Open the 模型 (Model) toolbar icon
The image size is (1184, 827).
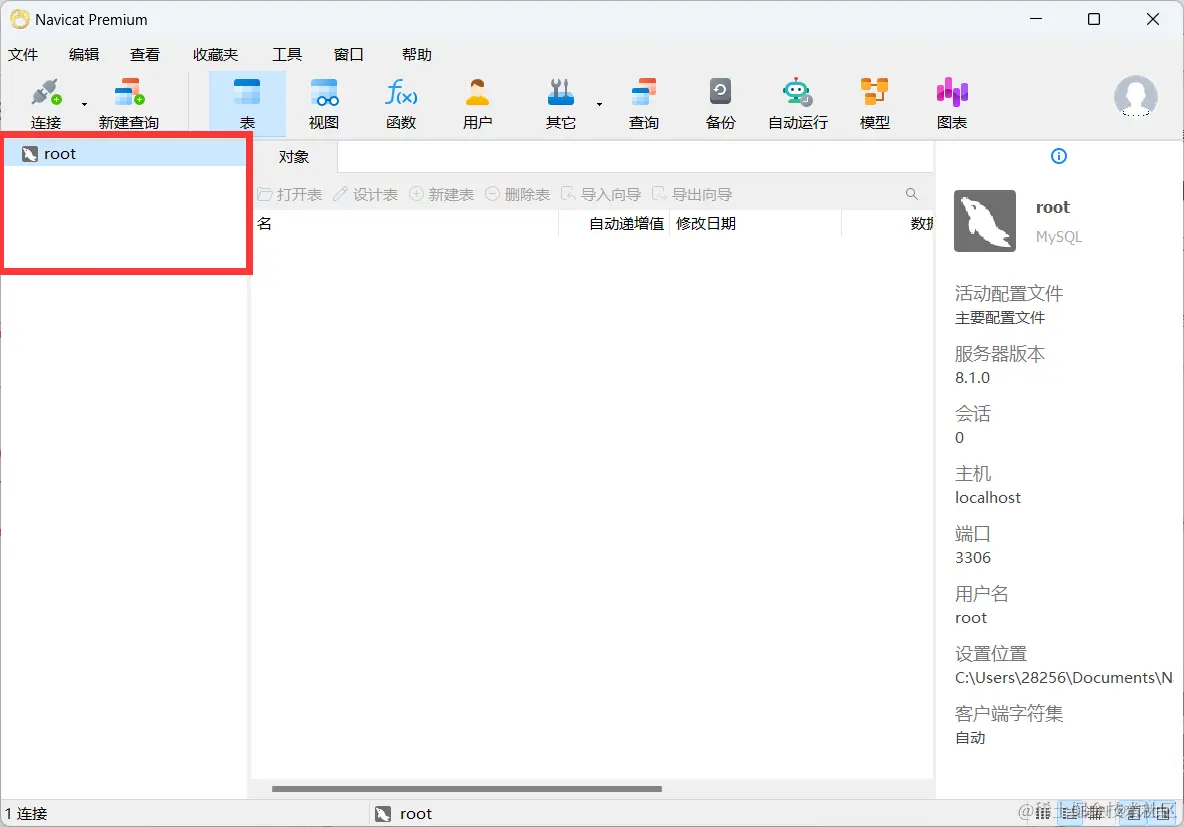(x=874, y=93)
